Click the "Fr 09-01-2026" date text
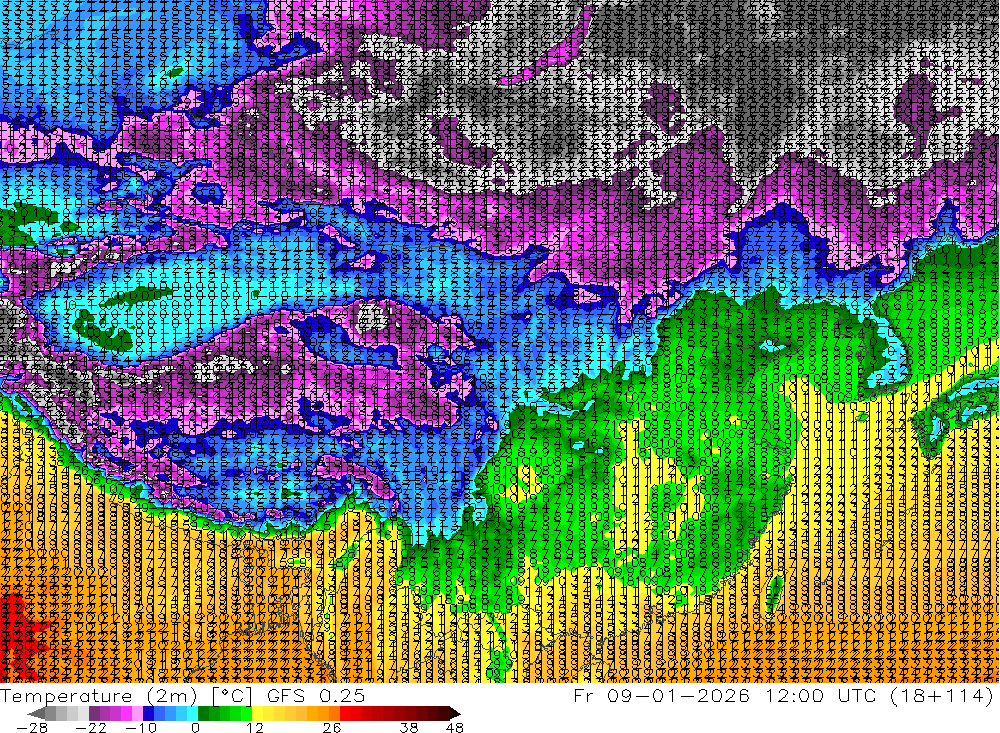 661,695
